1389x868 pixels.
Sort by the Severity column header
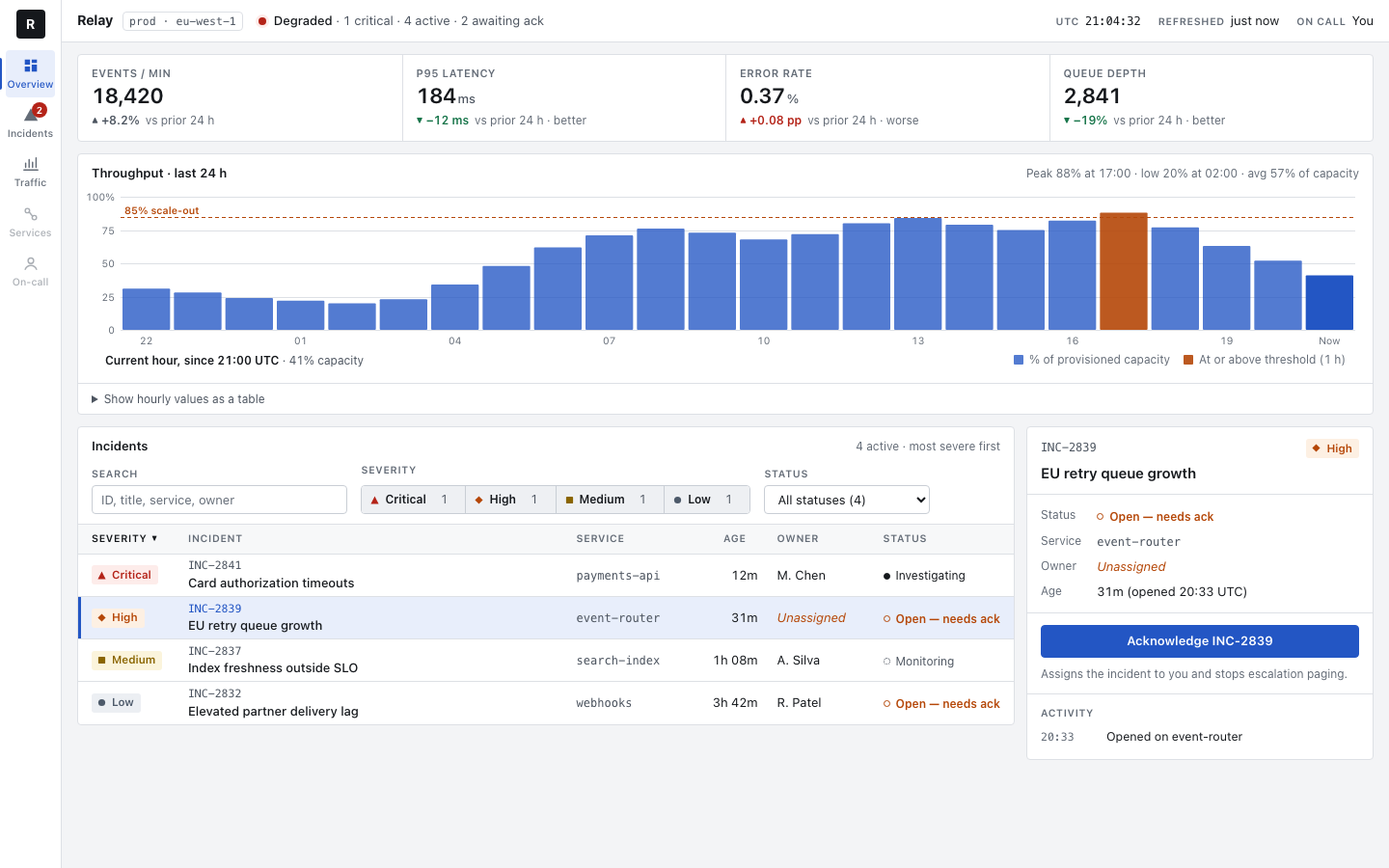(124, 539)
